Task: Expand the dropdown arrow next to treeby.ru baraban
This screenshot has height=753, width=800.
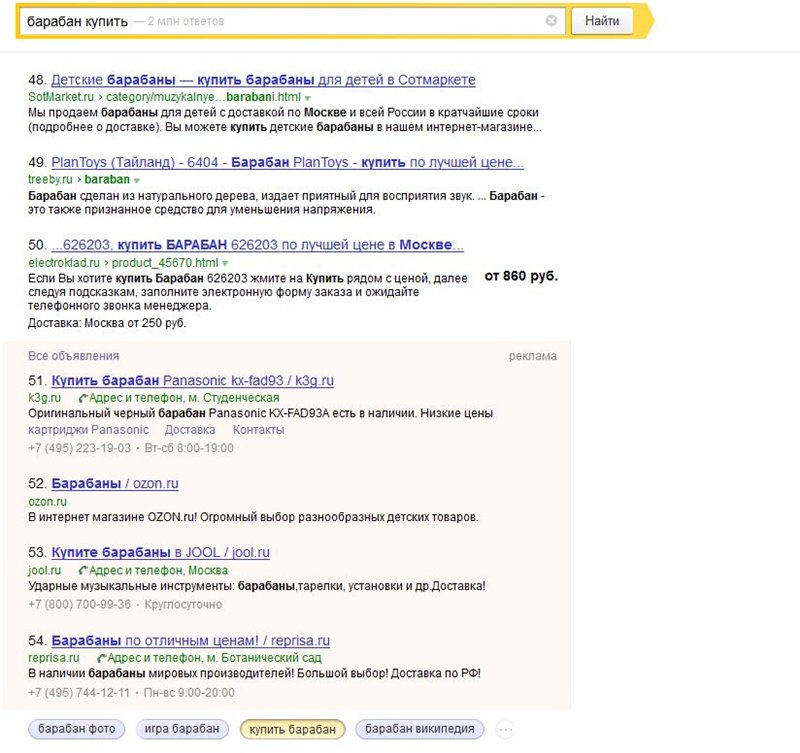Action: pyautogui.click(x=137, y=180)
